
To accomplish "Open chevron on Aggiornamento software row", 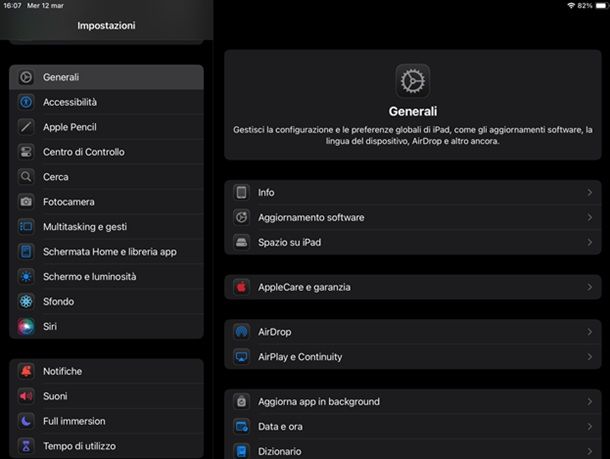I will coord(590,217).
